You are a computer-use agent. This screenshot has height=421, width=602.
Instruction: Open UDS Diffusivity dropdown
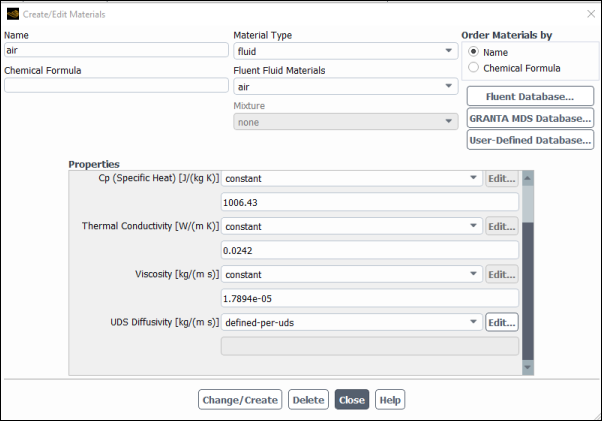(x=350, y=322)
